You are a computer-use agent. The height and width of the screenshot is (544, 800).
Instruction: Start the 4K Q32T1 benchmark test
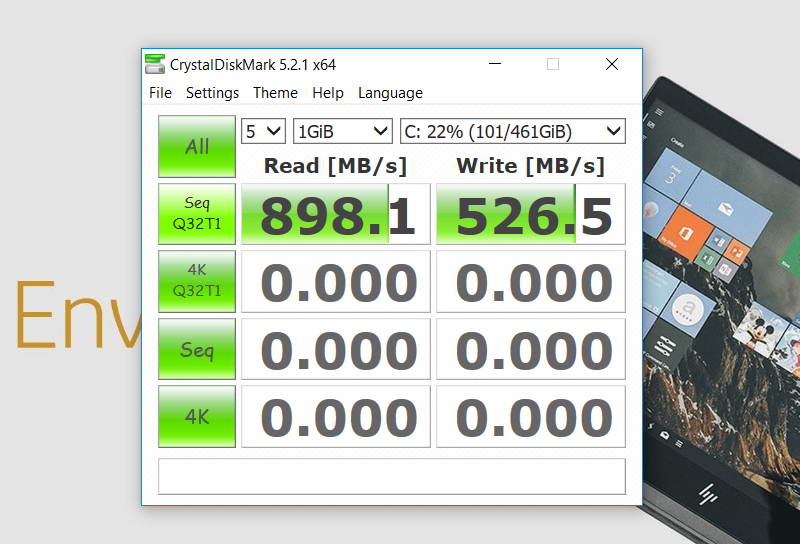coord(197,281)
